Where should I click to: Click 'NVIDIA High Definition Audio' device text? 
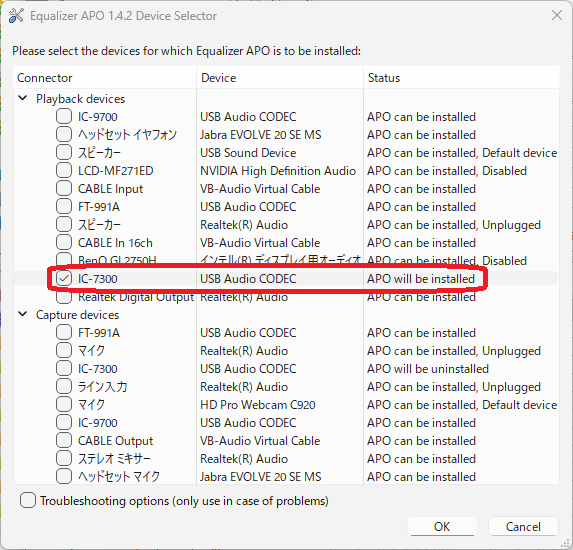coord(278,171)
